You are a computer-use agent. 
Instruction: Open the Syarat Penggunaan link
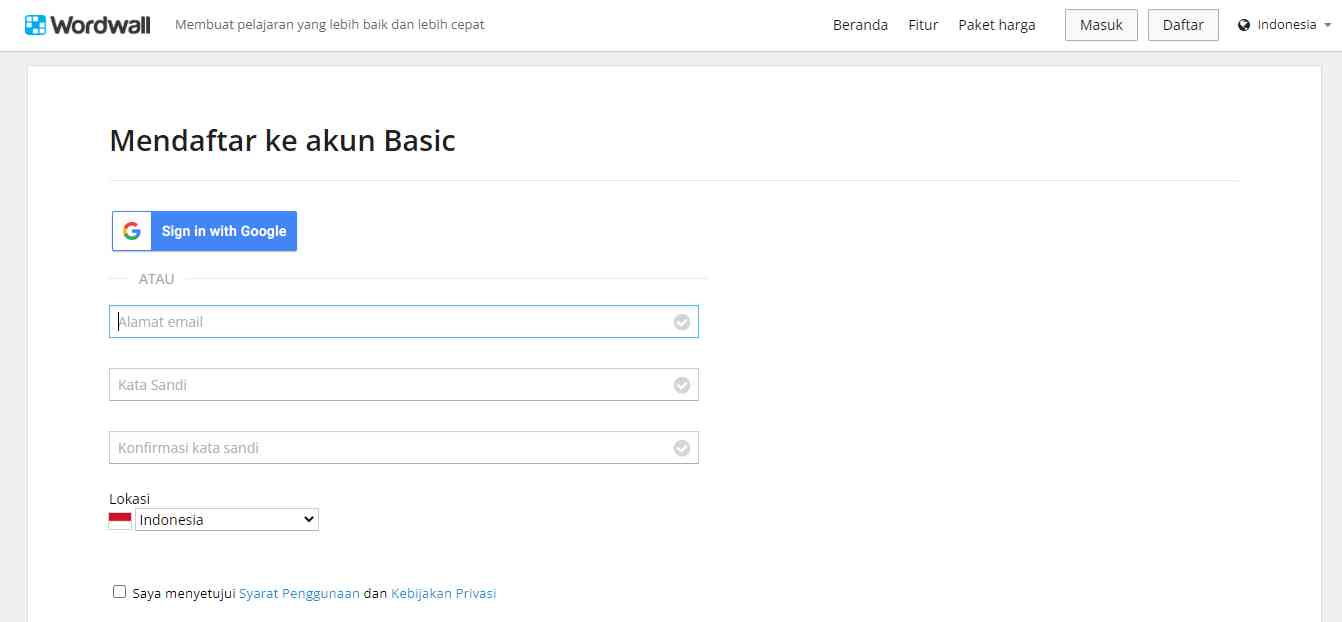299,593
